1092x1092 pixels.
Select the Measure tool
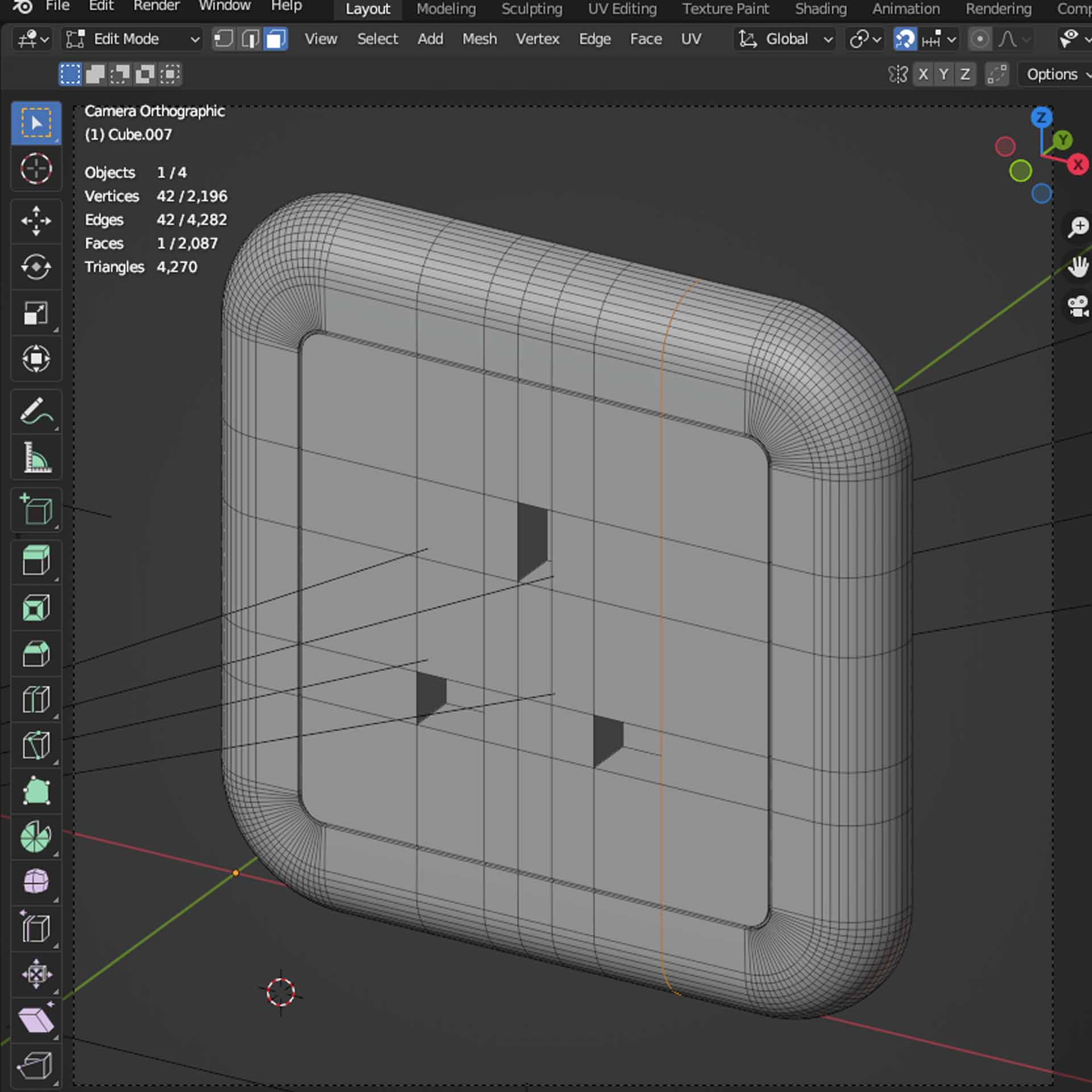(x=36, y=458)
